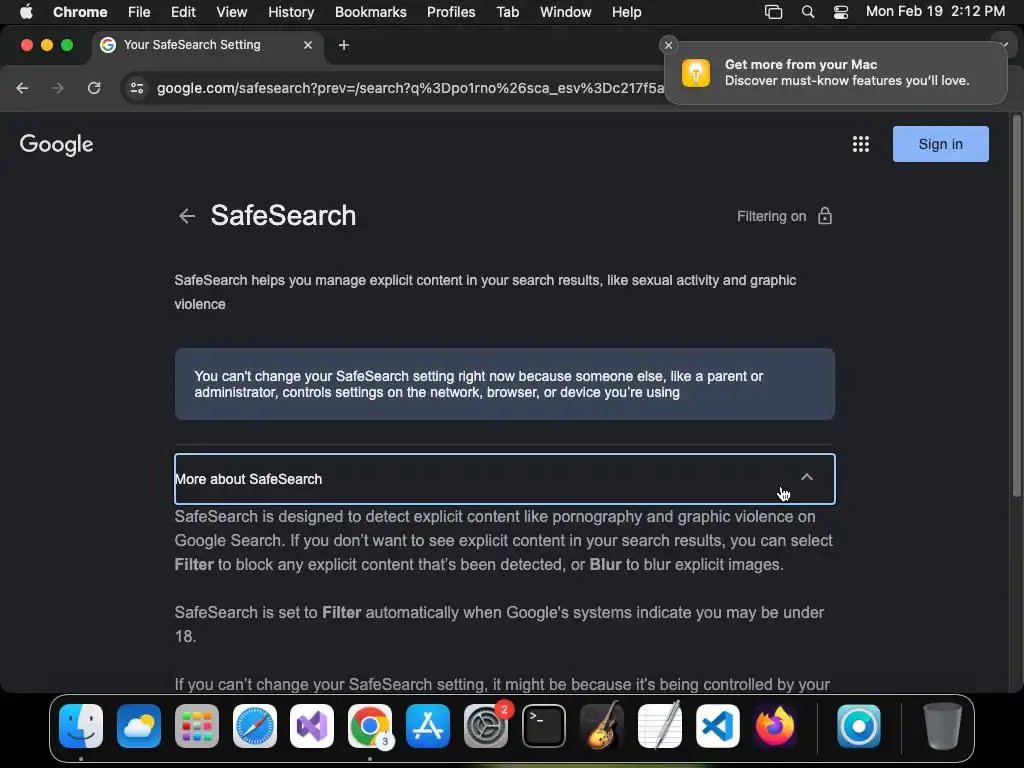1024x768 pixels.
Task: Select the SafeSearch heading text
Action: pyautogui.click(x=283, y=216)
